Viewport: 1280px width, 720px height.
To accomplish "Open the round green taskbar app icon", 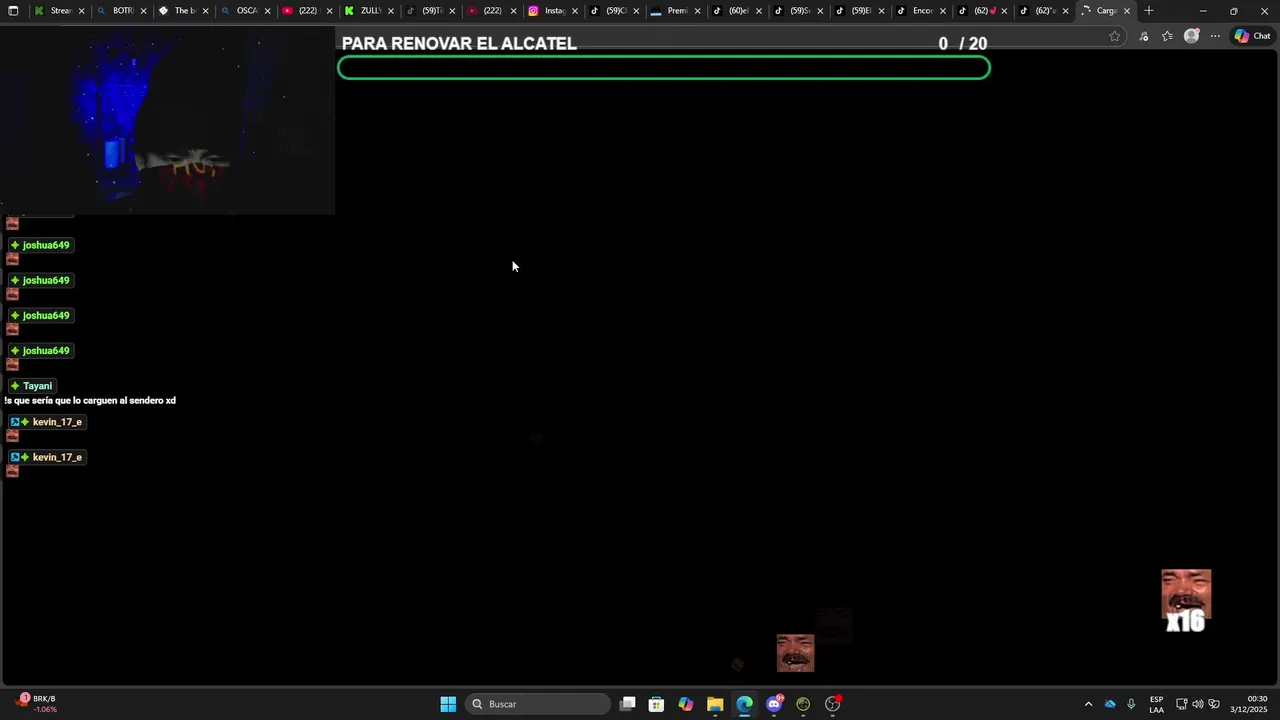I will point(803,704).
